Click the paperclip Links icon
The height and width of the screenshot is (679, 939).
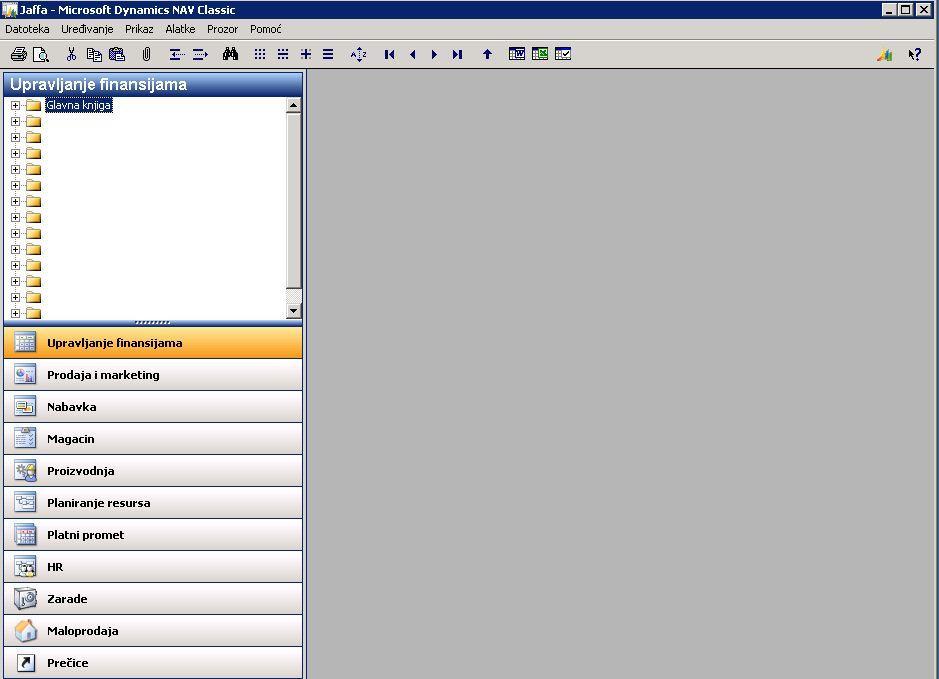(x=146, y=54)
